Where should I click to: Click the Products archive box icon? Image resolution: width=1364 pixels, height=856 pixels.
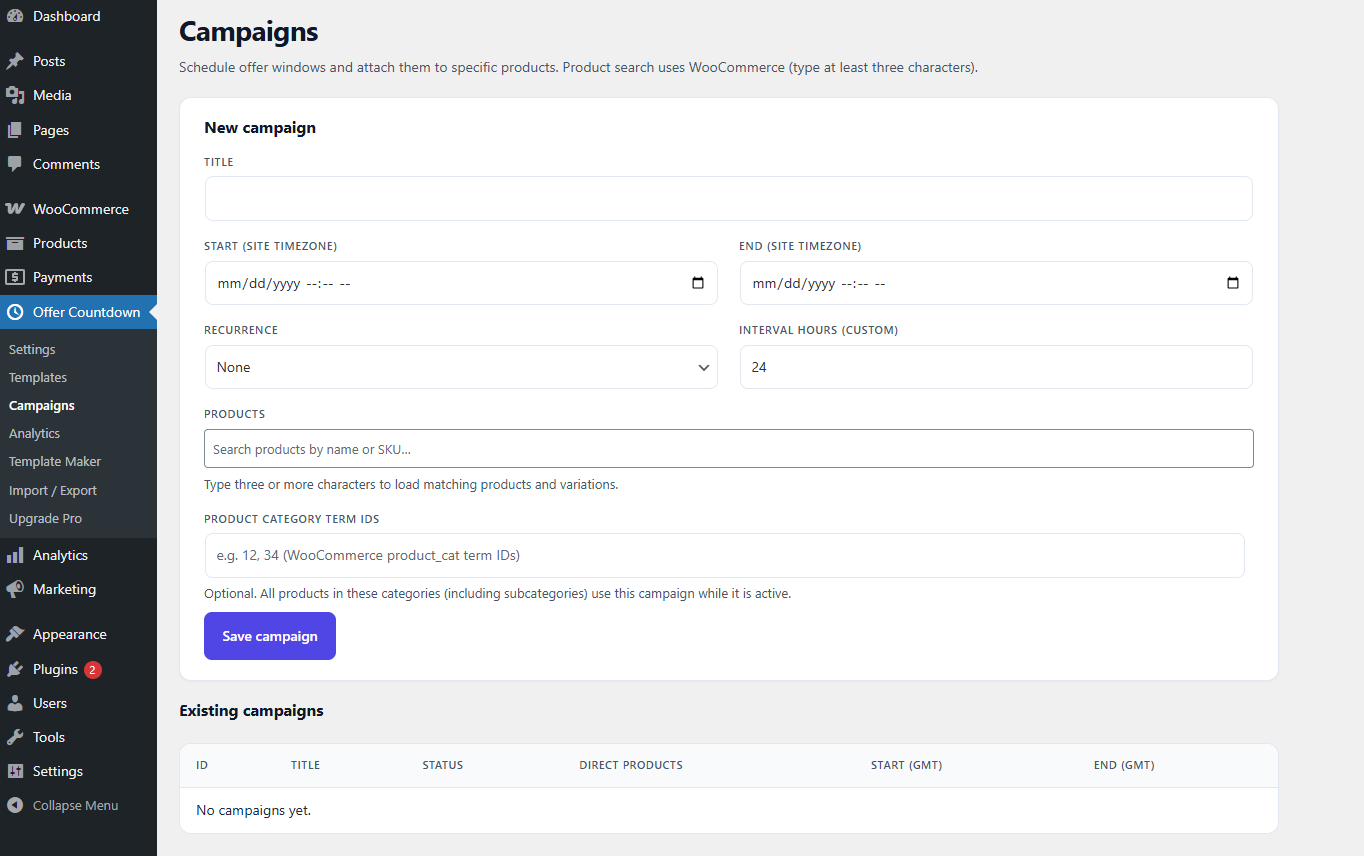[15, 243]
